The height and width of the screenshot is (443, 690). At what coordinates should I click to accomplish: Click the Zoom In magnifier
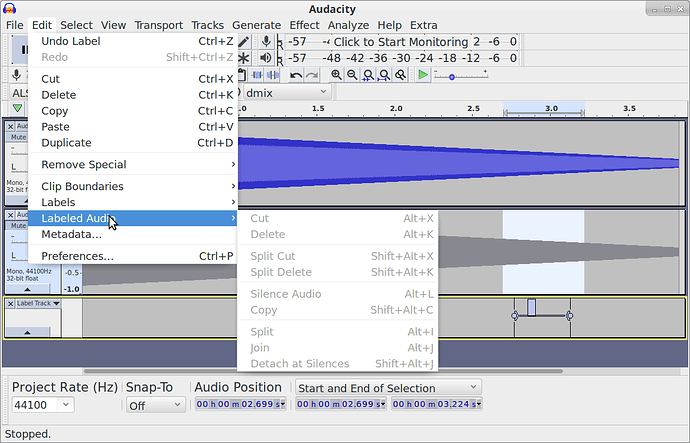pos(336,75)
